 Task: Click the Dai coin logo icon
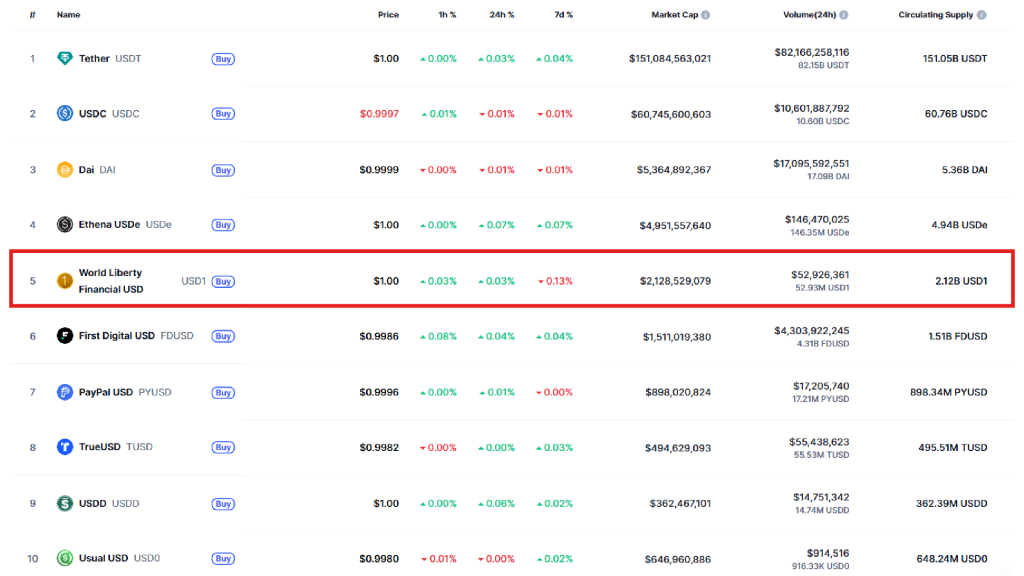point(65,170)
